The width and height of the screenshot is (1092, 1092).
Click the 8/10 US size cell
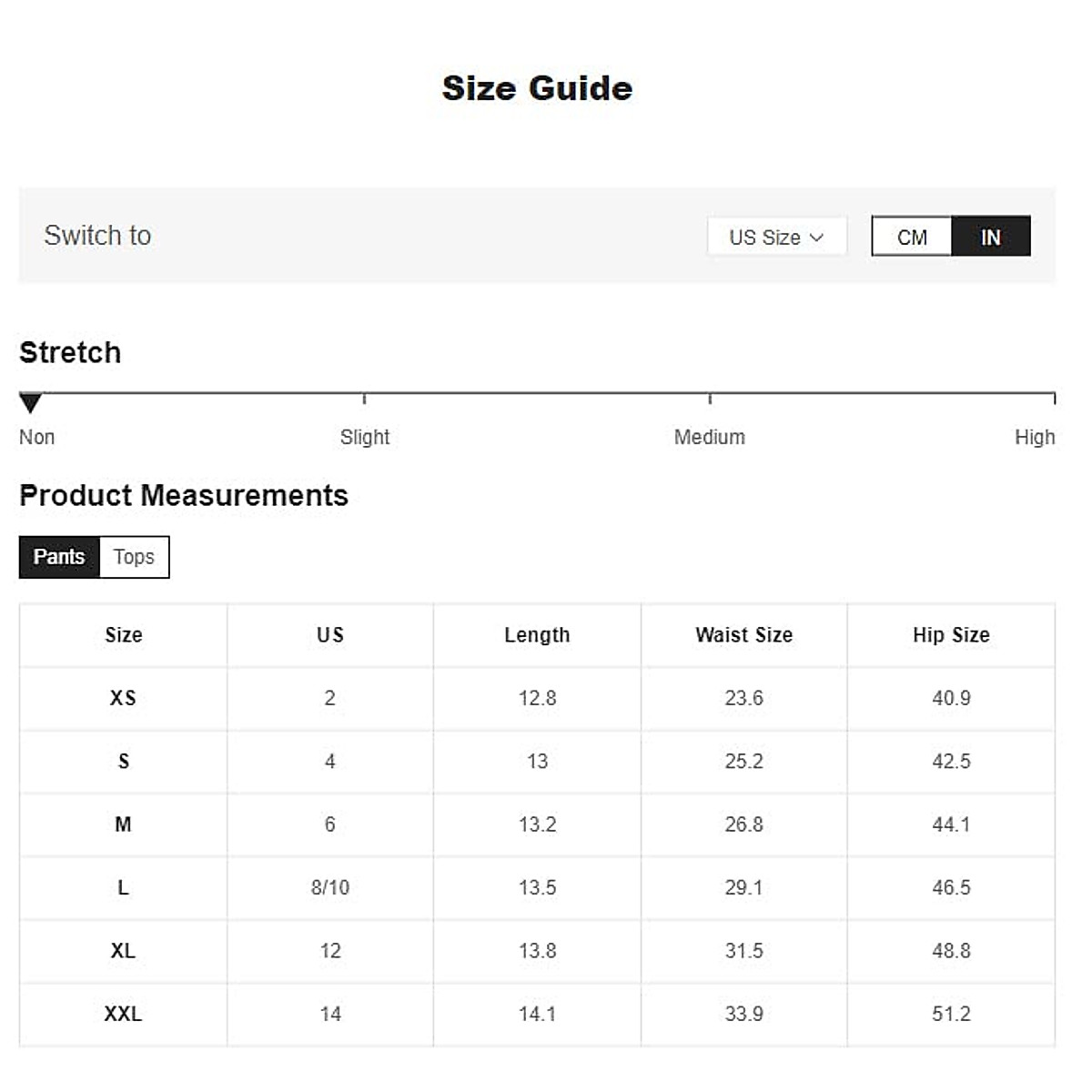pos(330,887)
